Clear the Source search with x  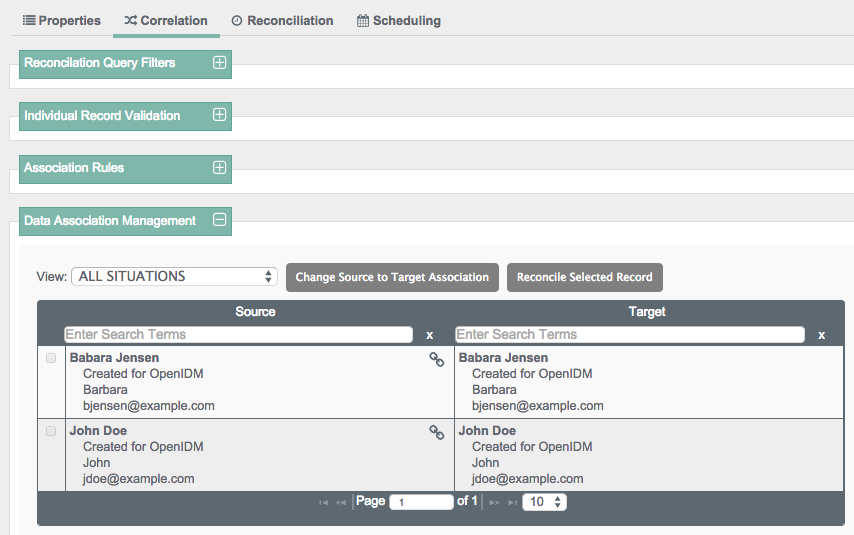pyautogui.click(x=430, y=335)
